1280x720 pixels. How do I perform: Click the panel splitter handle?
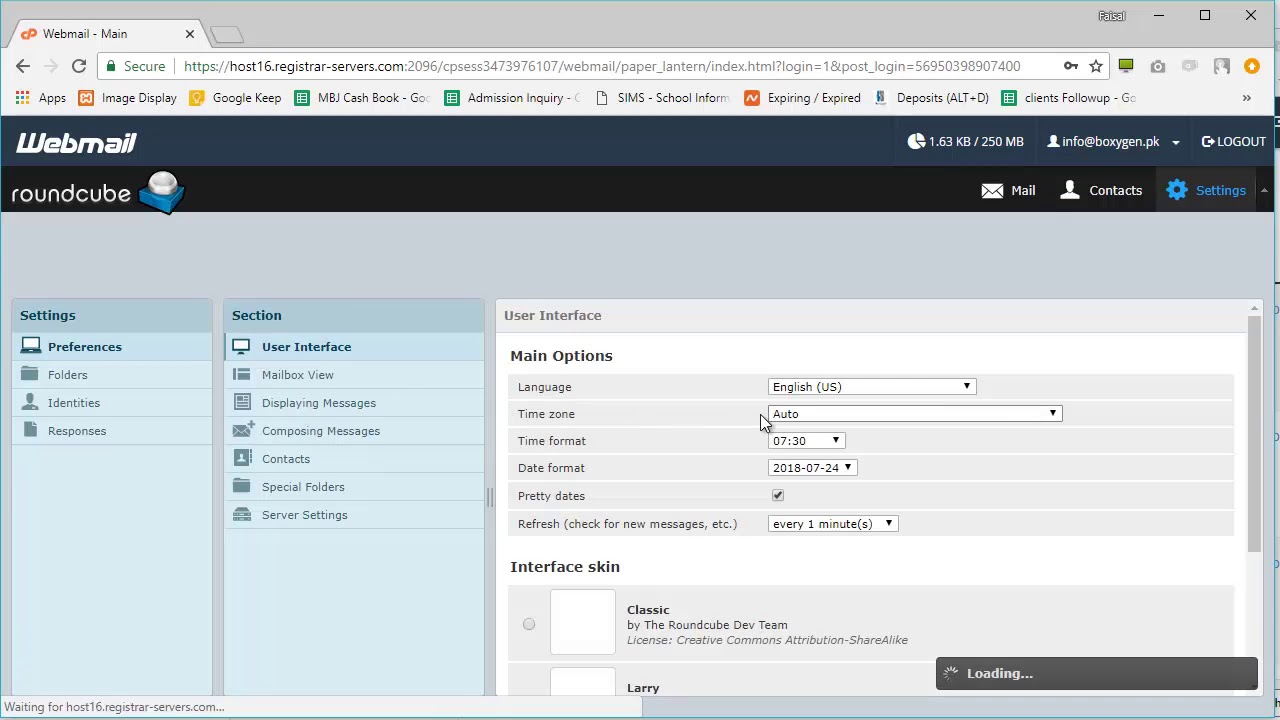point(490,497)
